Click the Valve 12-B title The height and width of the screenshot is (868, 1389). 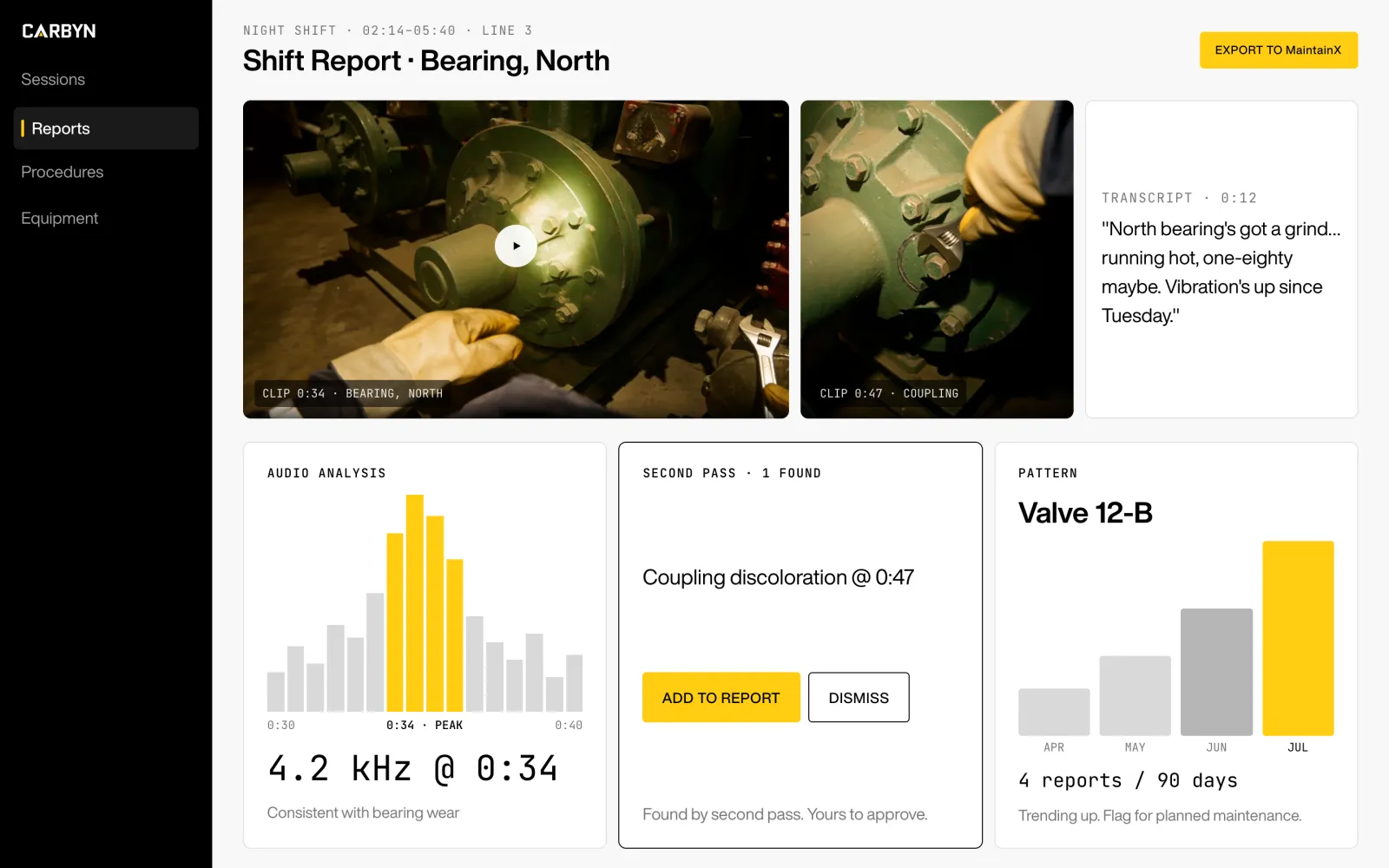1085,513
